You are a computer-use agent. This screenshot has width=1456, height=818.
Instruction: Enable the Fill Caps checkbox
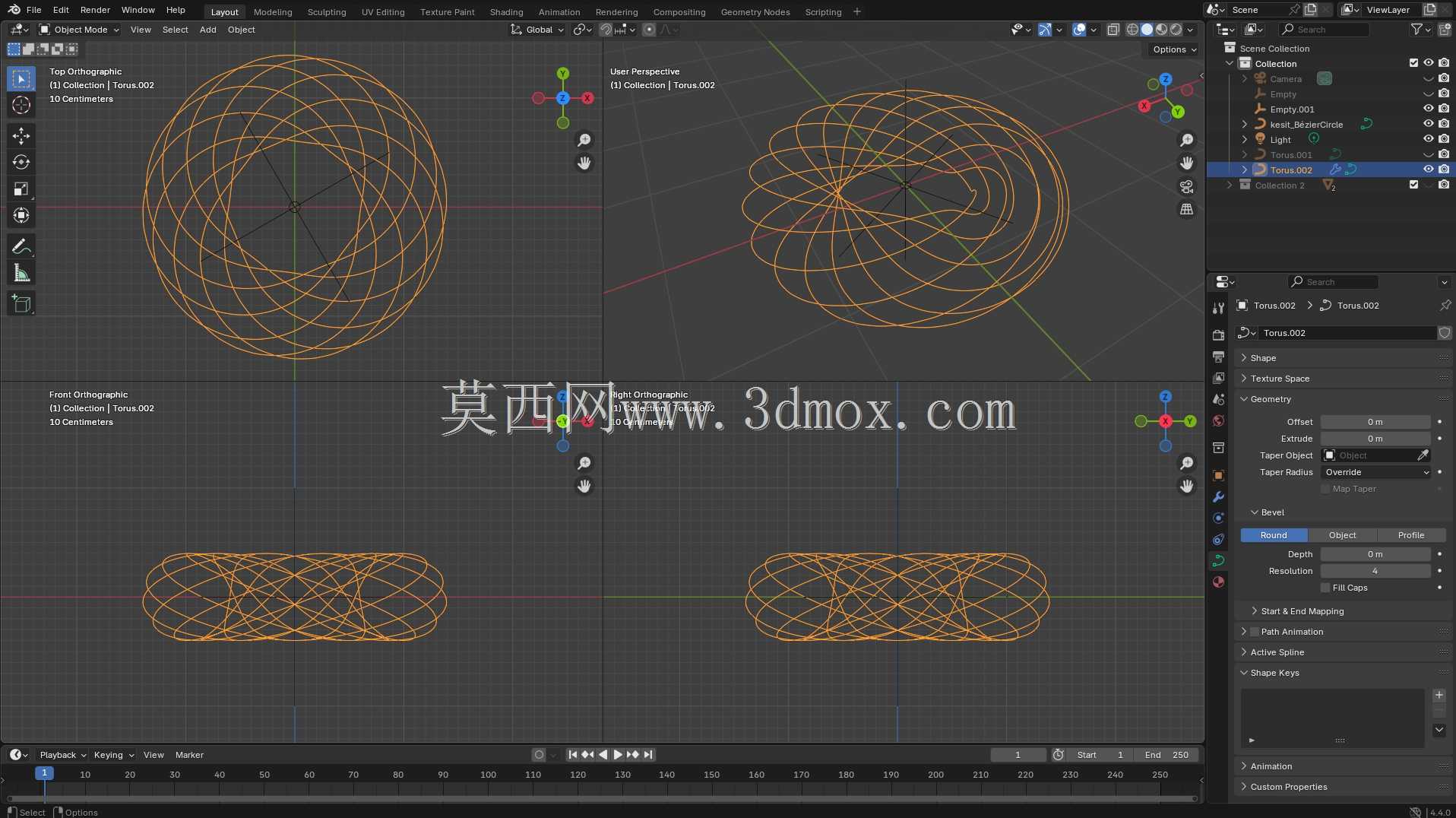(x=1325, y=588)
